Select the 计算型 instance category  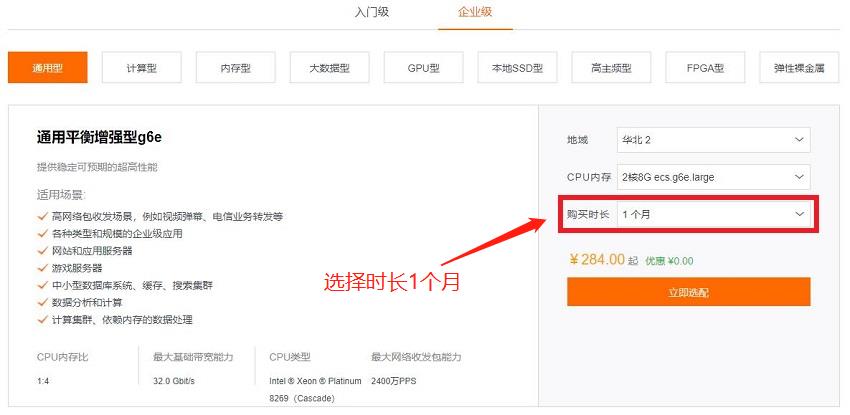pyautogui.click(x=141, y=68)
